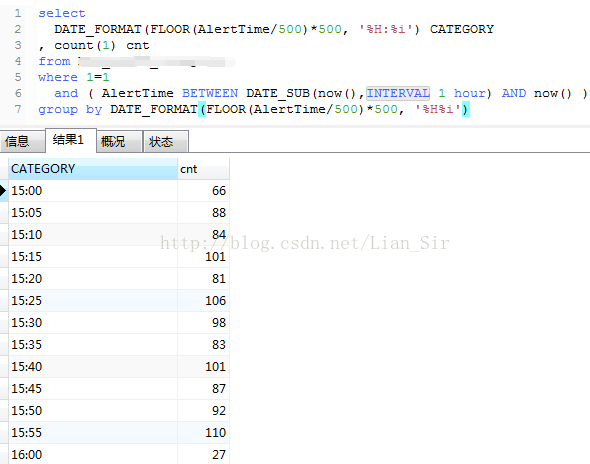The height and width of the screenshot is (464, 590).
Task: Select the 结果1 tab
Action: [71, 140]
